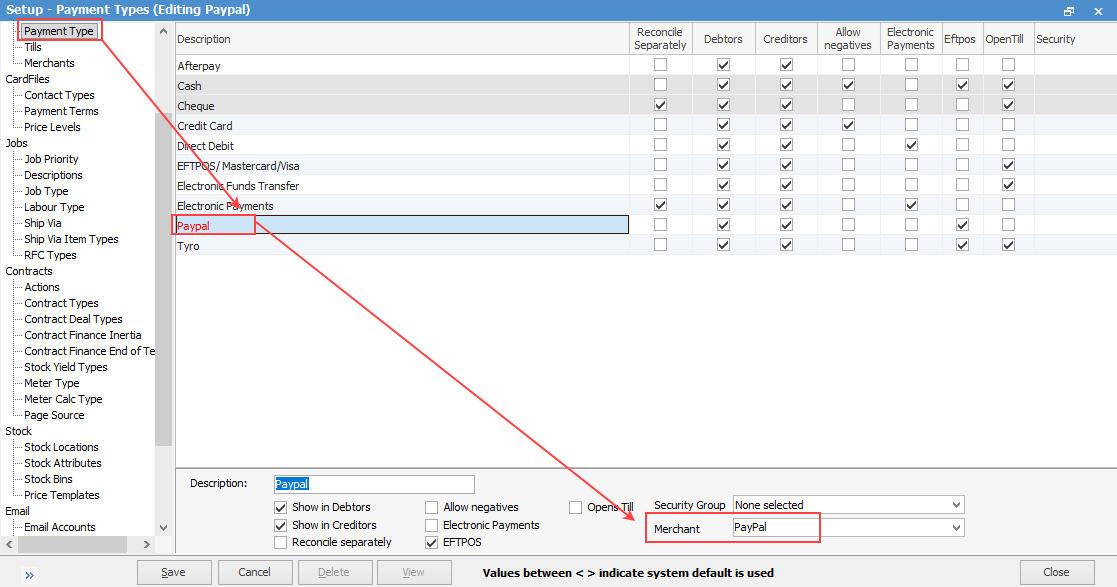Open the Security Group dropdown
The height and width of the screenshot is (587, 1117).
point(956,505)
